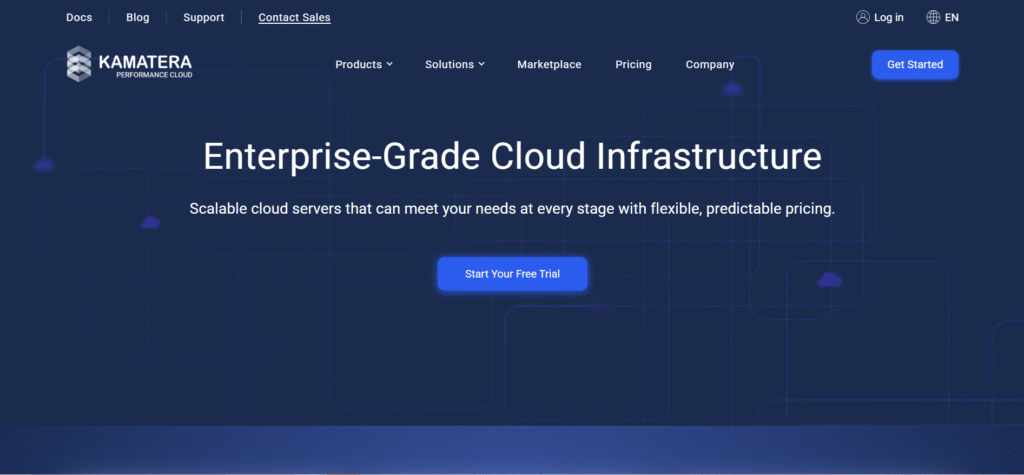Select Company in the navigation bar
The width and height of the screenshot is (1024, 475).
pyautogui.click(x=710, y=64)
